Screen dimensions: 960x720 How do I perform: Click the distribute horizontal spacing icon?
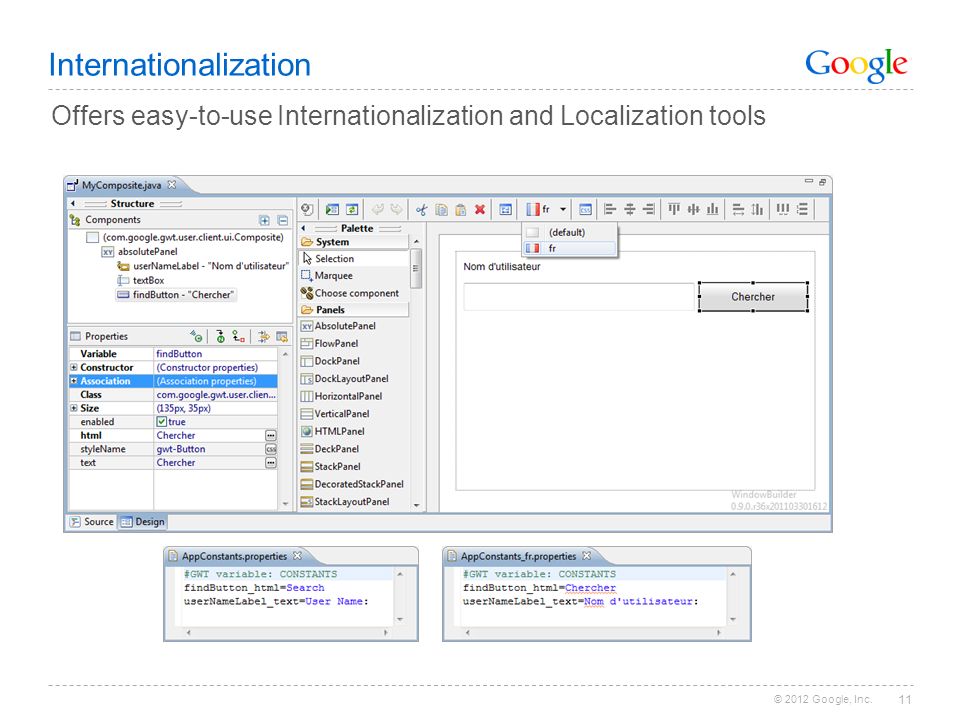coord(783,209)
